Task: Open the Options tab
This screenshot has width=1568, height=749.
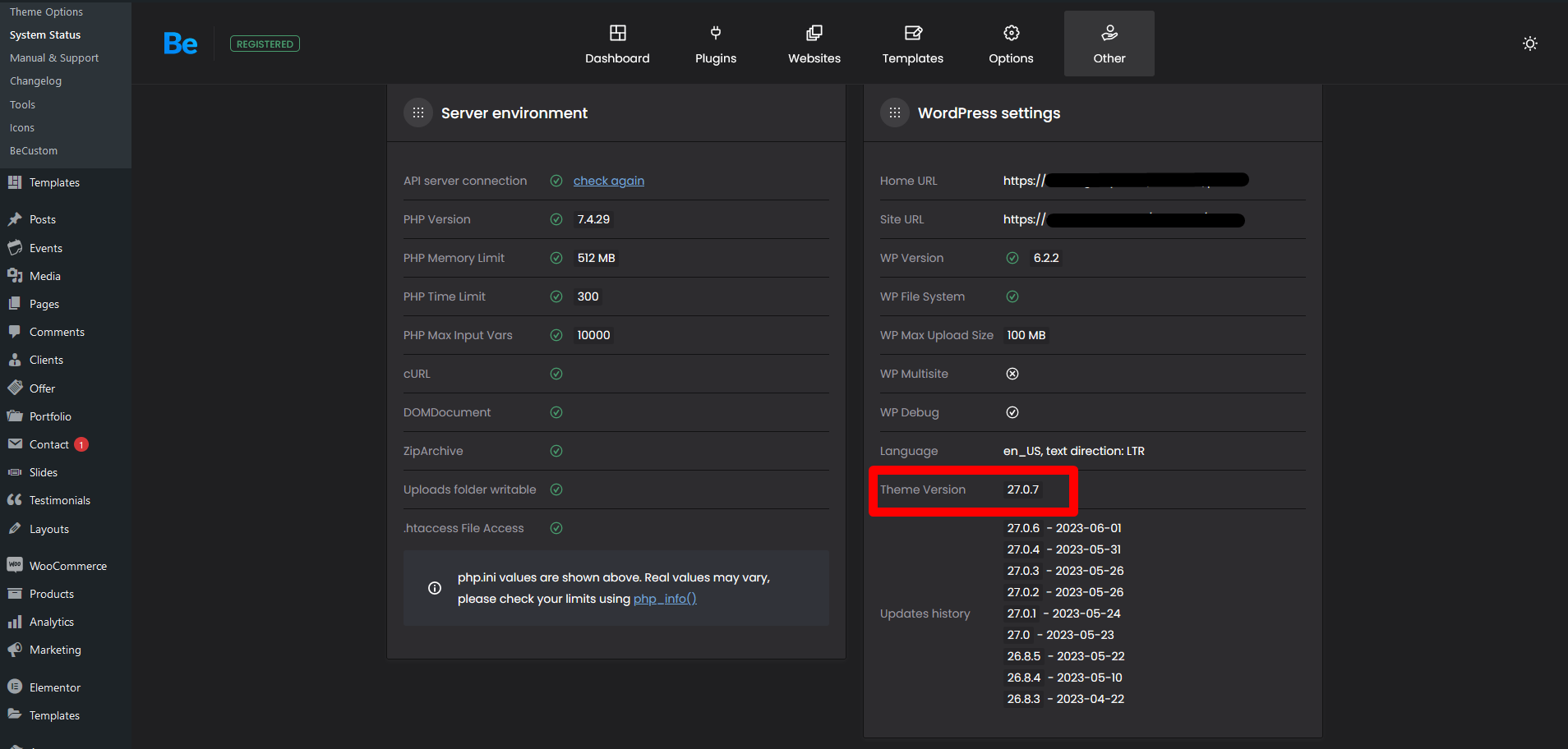Action: pos(1011,44)
